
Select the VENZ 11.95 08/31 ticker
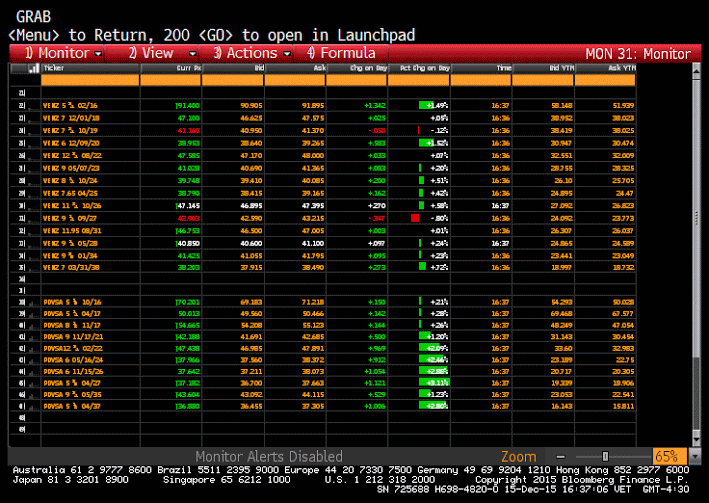pos(72,231)
